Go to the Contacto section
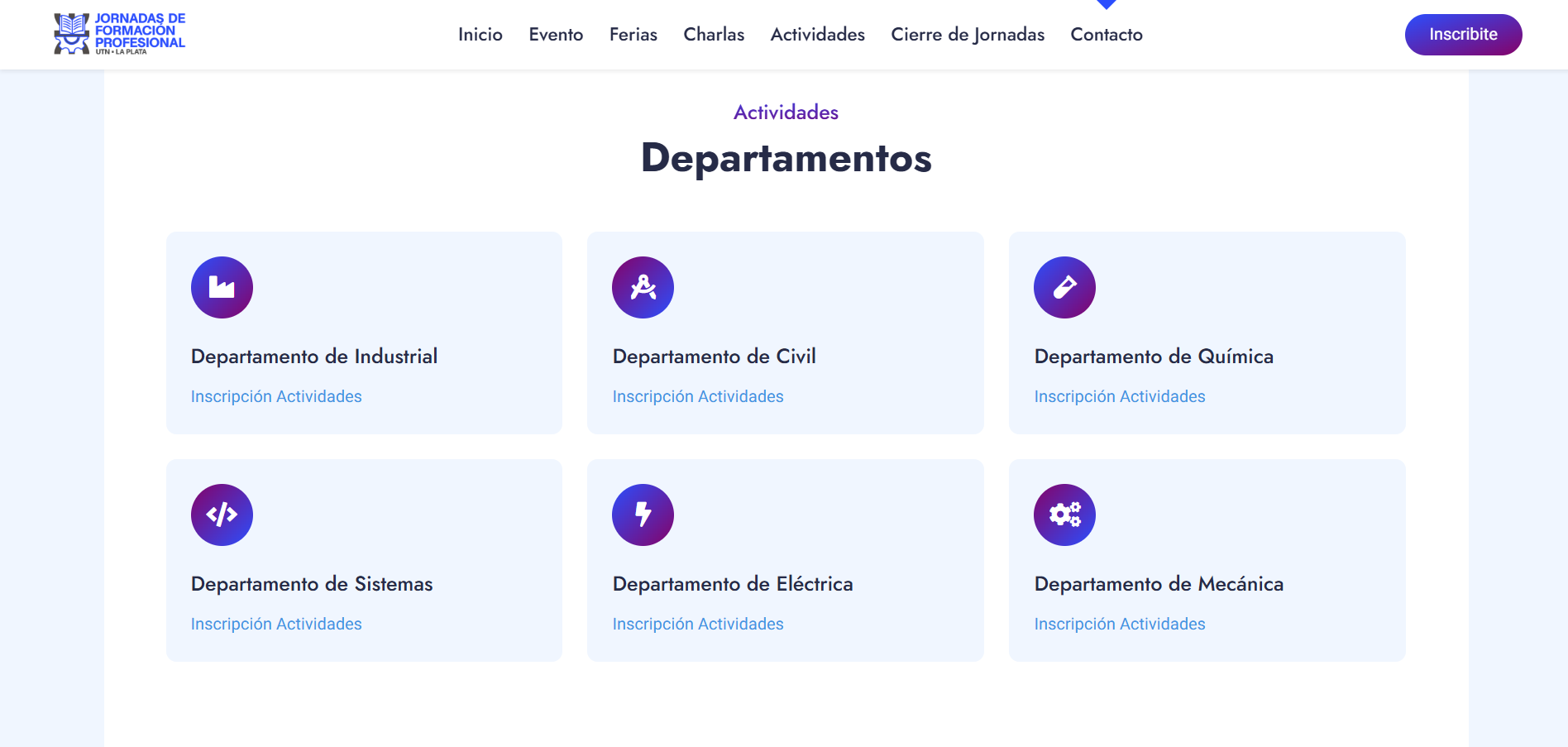This screenshot has height=747, width=1568. pyautogui.click(x=1107, y=35)
